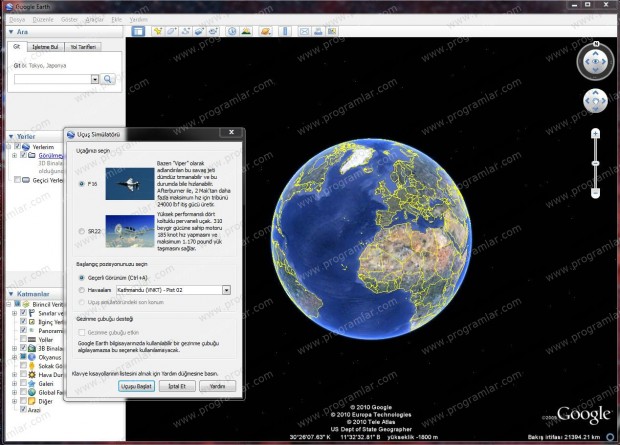Screen dimensions: 620x445
Task: Click the F16 jet thumbnail image
Action: [x=130, y=184]
